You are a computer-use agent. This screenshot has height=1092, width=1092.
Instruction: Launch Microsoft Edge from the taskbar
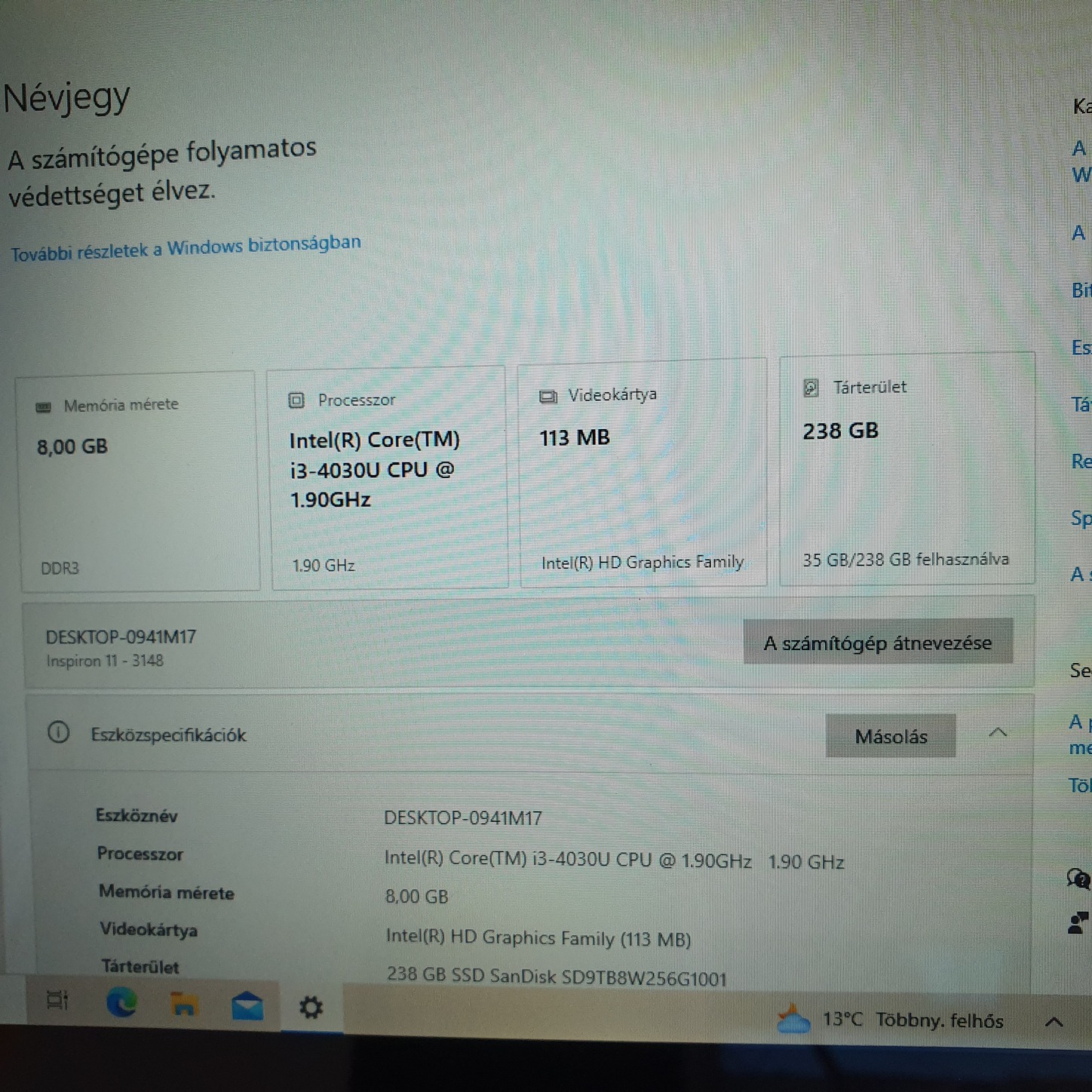click(x=121, y=1002)
